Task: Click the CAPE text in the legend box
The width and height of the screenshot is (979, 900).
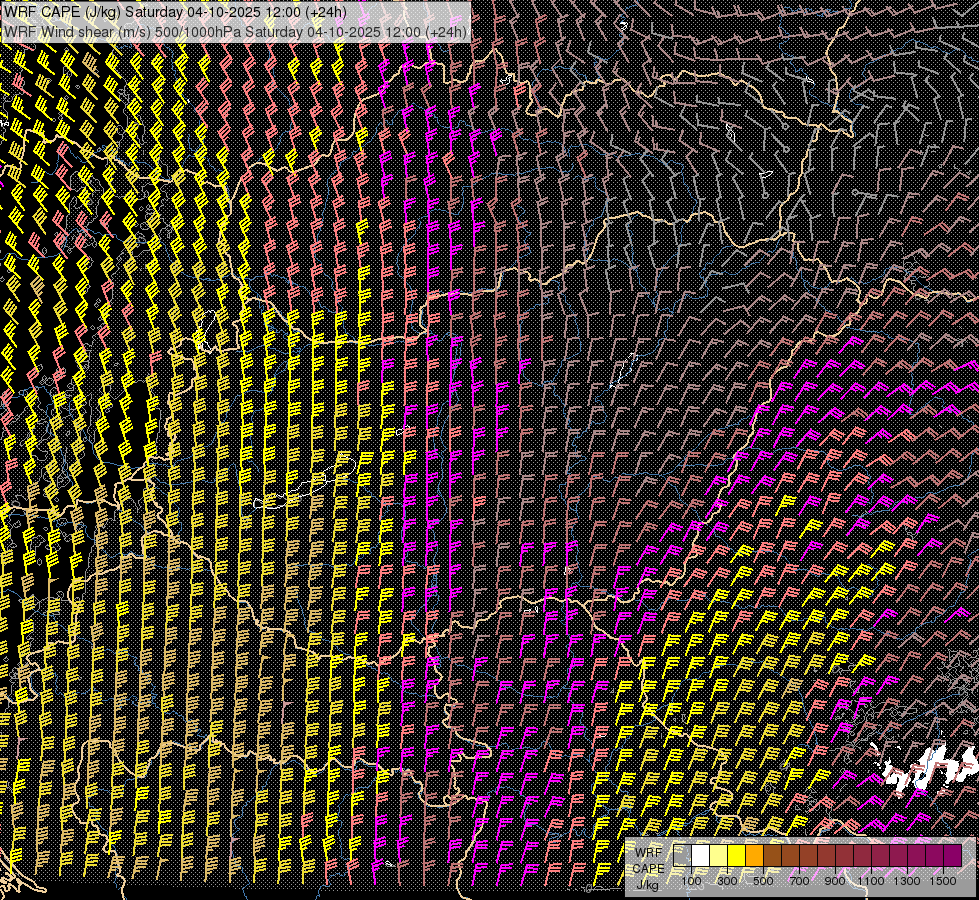Action: coord(650,869)
